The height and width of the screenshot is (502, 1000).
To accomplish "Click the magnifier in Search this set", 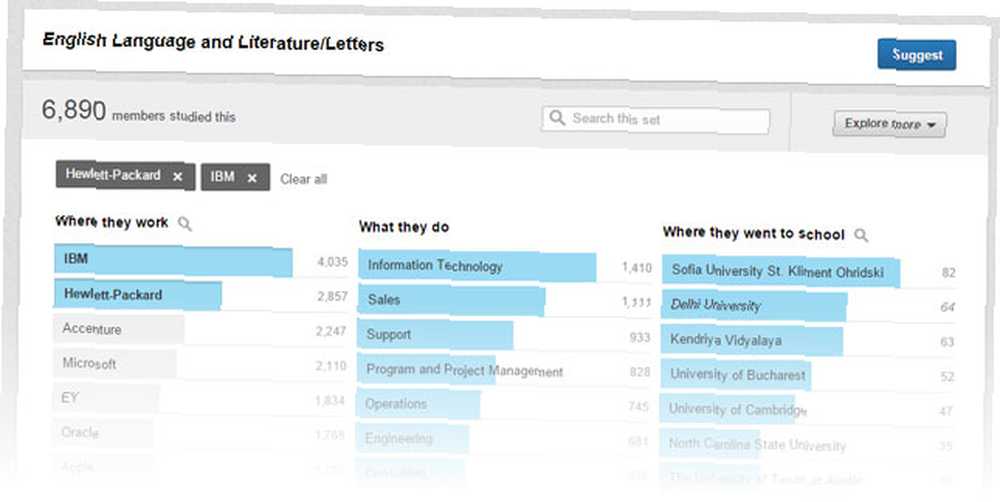I will tap(557, 118).
